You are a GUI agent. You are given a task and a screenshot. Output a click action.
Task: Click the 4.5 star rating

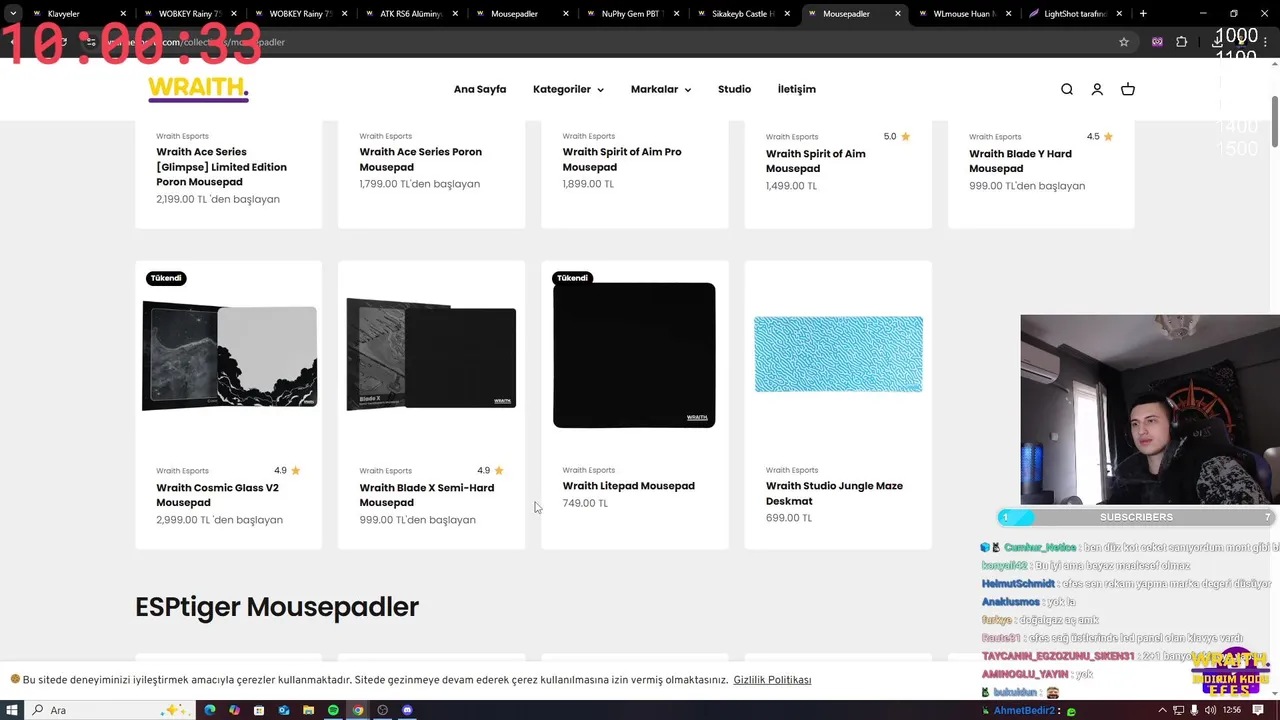point(1100,137)
